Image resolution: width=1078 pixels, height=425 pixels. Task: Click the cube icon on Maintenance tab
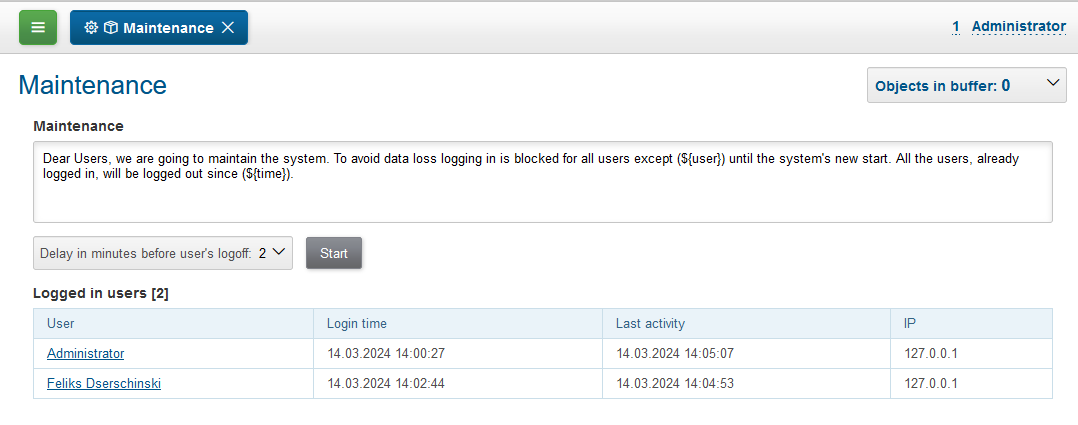pos(110,28)
